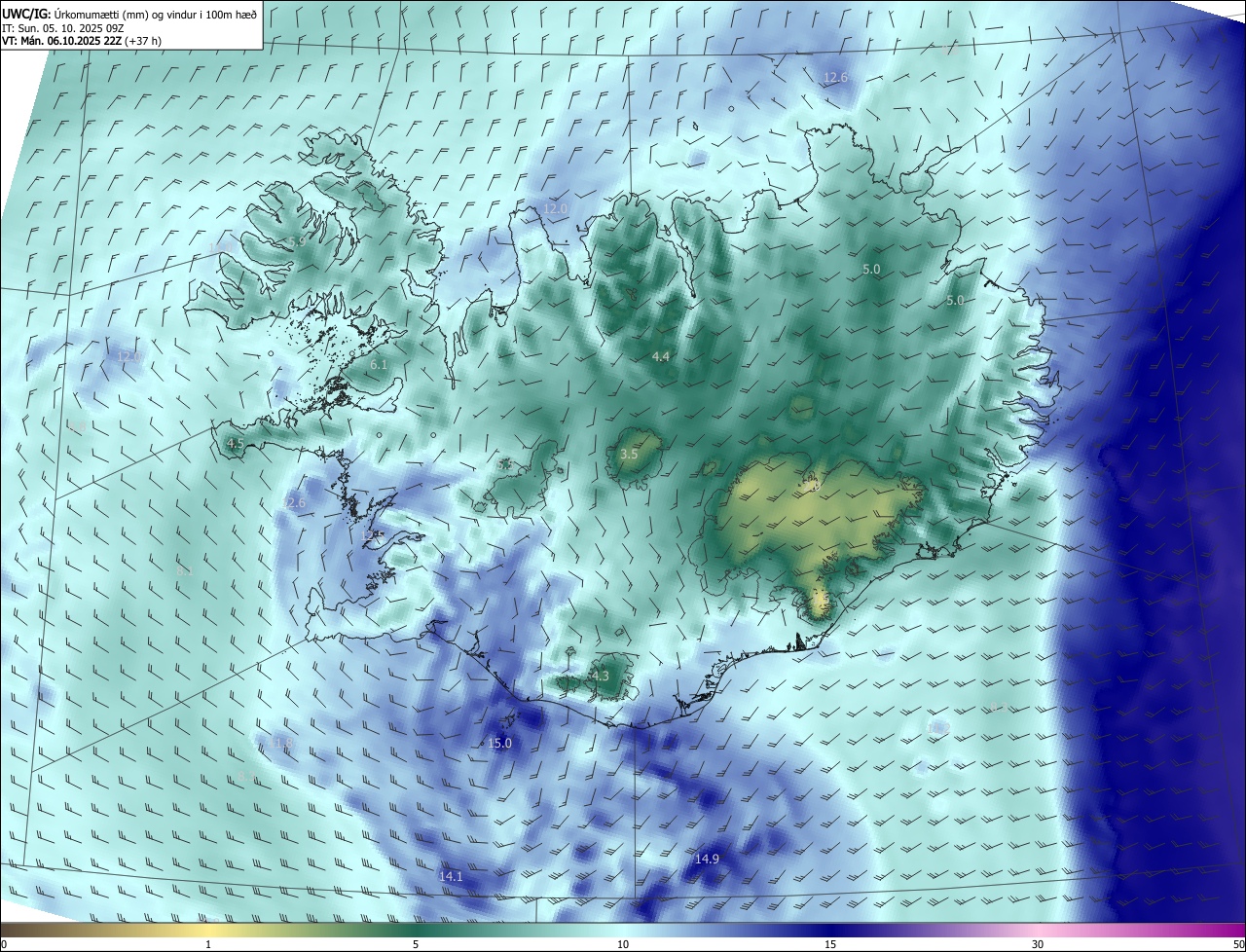This screenshot has width=1246, height=952.
Task: Click the 6.1 value label on the map
Action: click(x=379, y=364)
